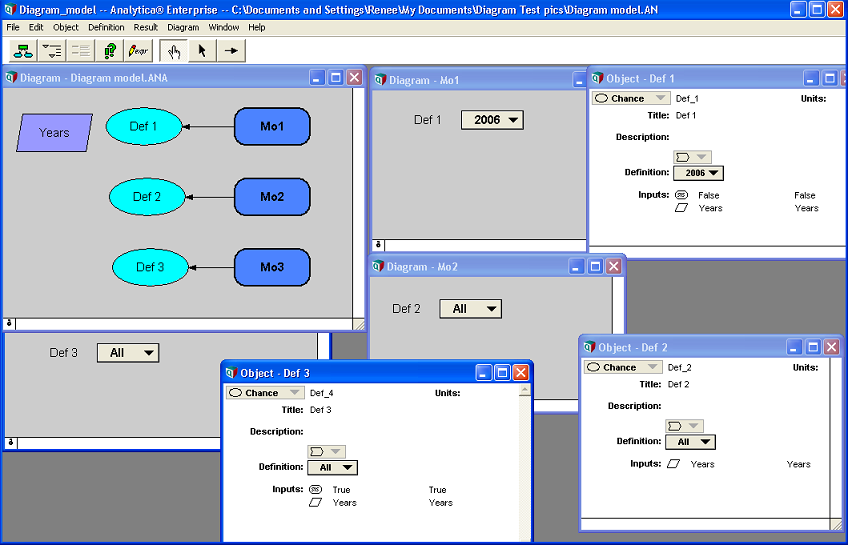Click the Years index node

click(54, 132)
